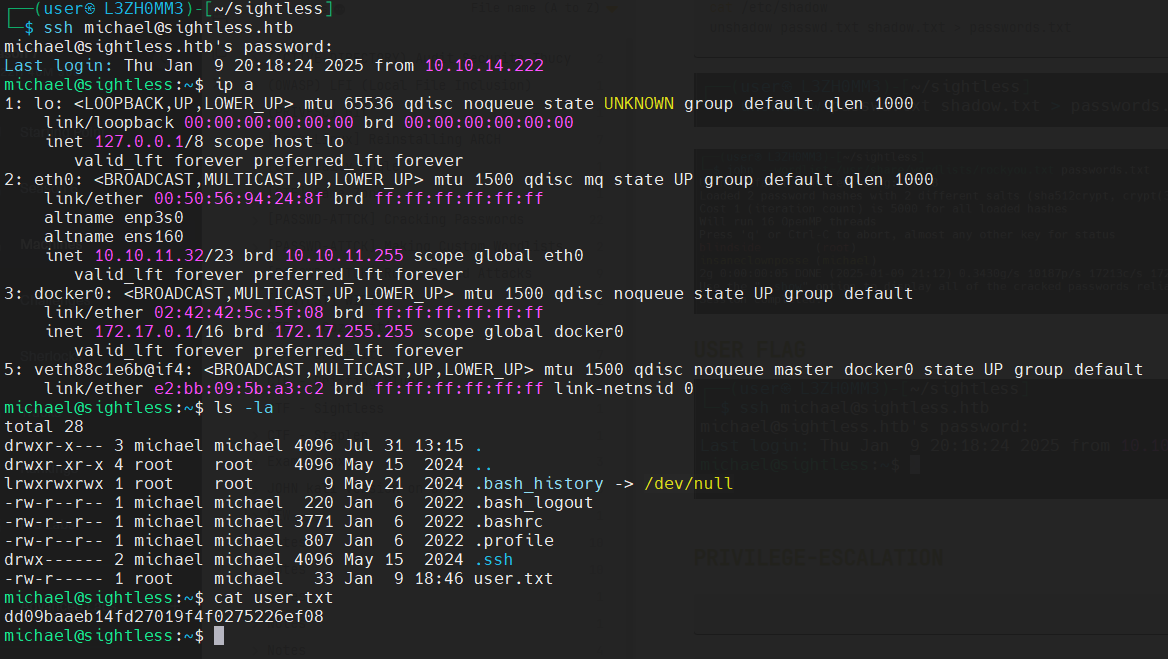Select the user flag hash dd09baaeb14fd...
The height and width of the screenshot is (659, 1168).
164,617
